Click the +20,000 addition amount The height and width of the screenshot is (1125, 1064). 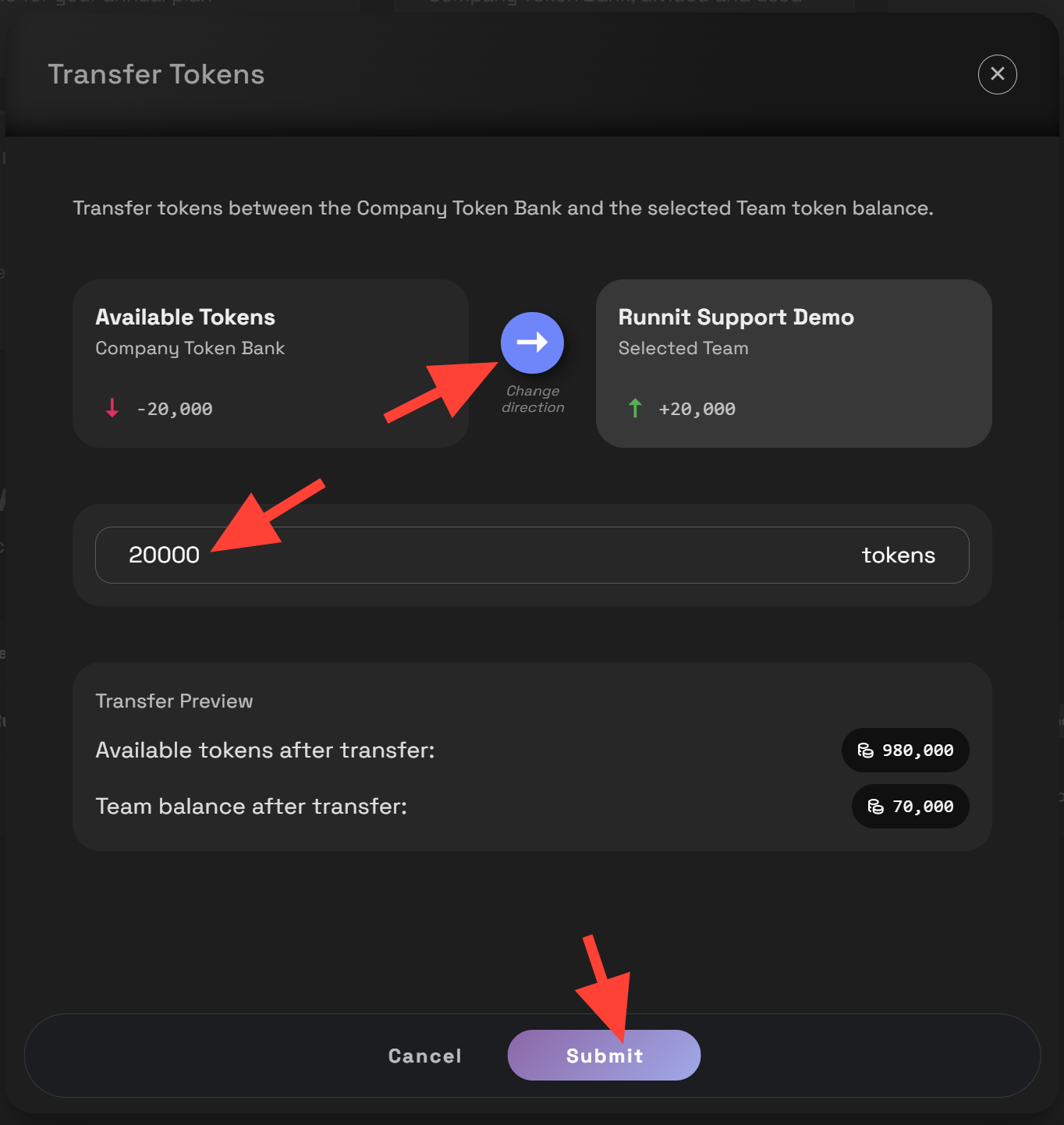(x=697, y=409)
